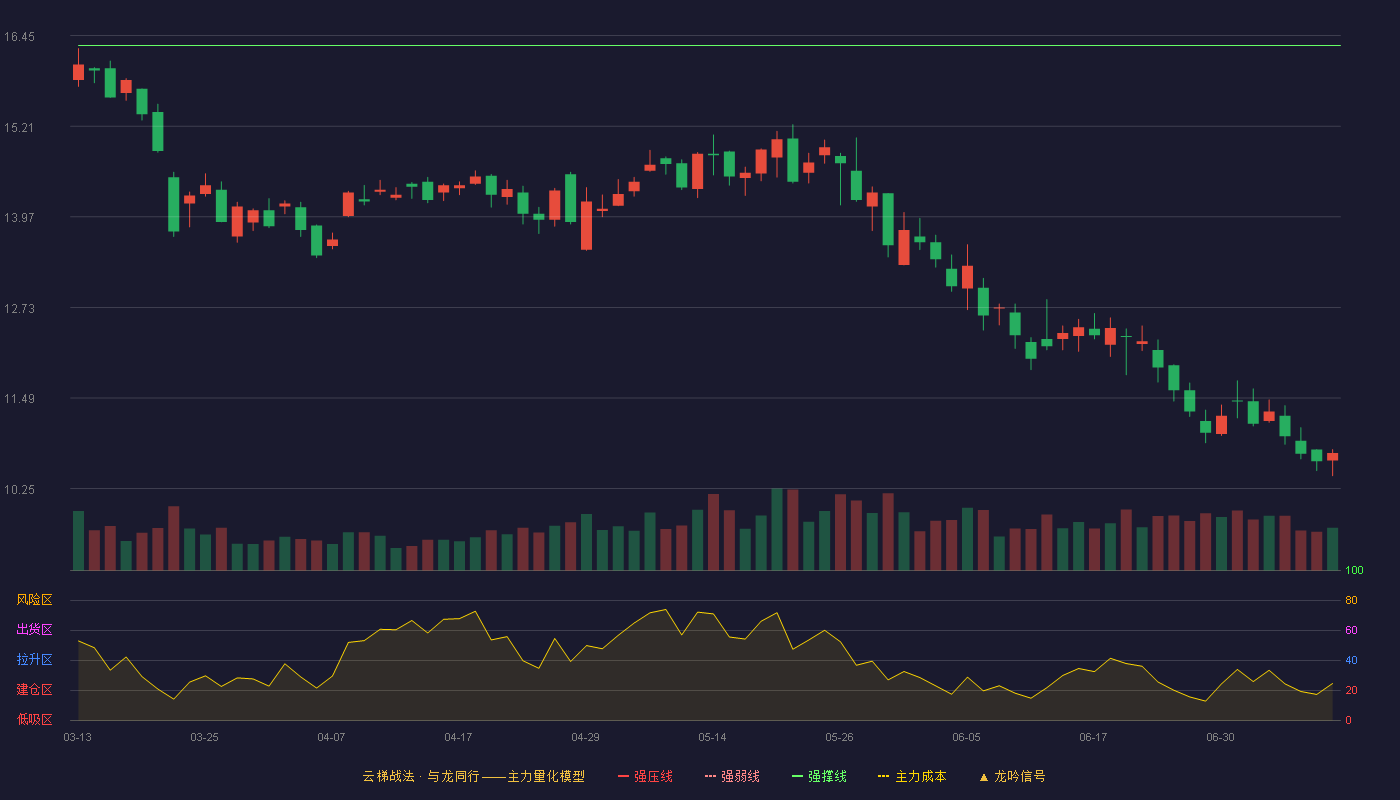Select the 建仓区 zone label
Viewport: 1400px width, 800px height.
(34, 690)
